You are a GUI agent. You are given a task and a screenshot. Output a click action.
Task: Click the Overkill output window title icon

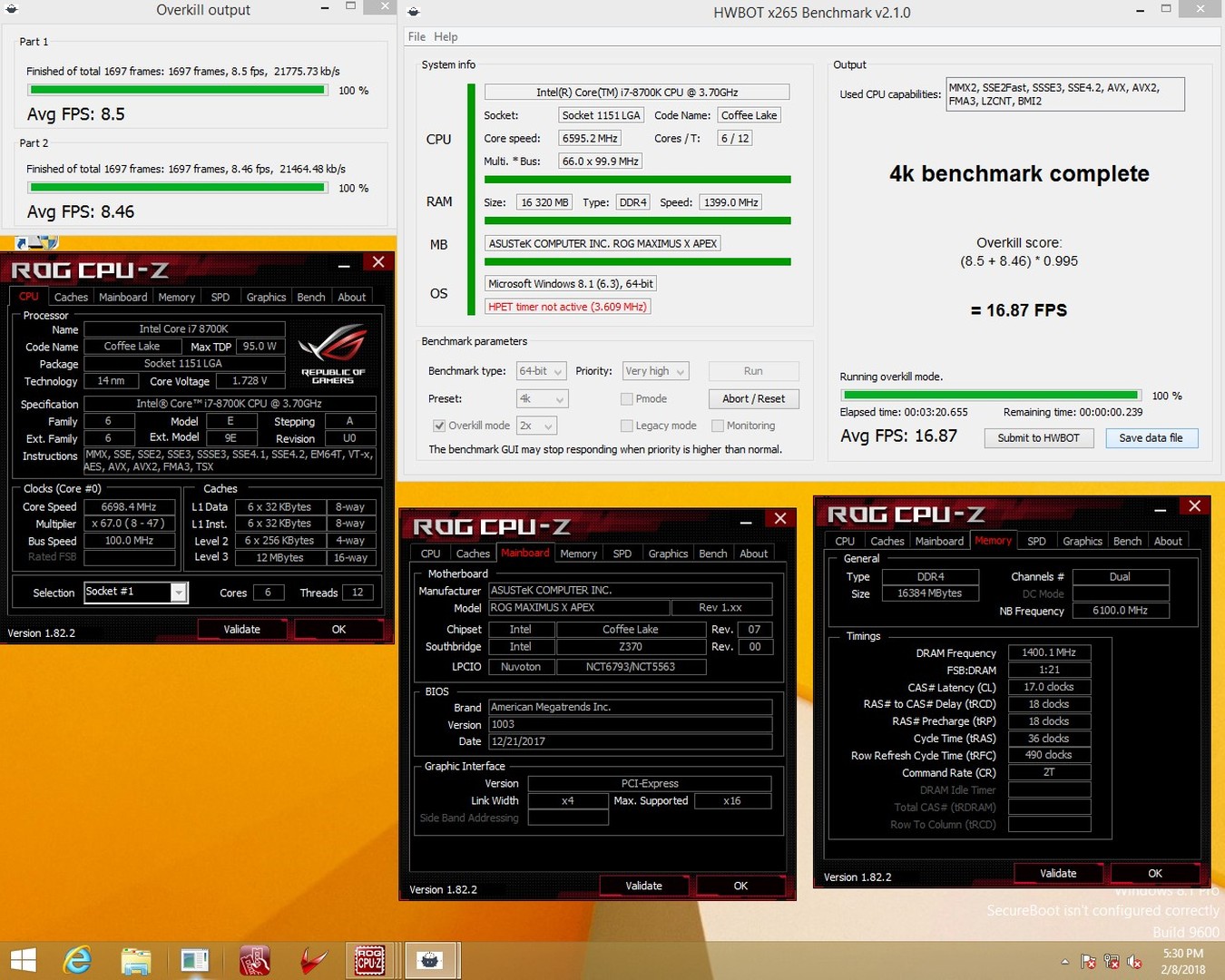tap(13, 10)
